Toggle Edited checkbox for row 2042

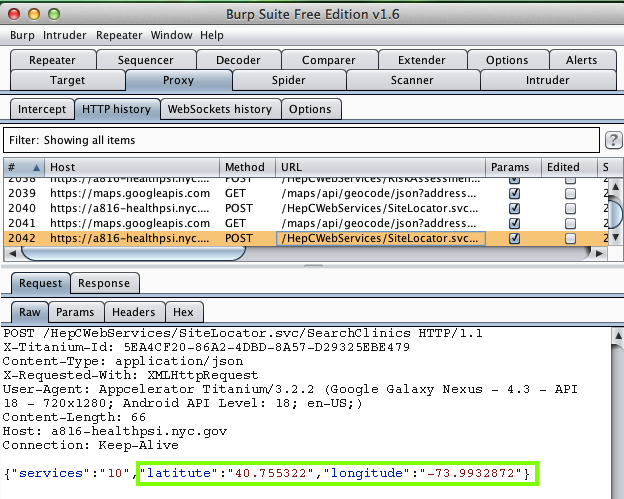(570, 238)
